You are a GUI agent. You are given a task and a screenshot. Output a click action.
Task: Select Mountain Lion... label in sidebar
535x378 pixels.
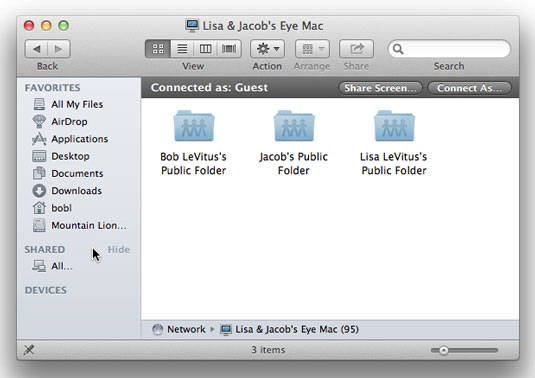coord(89,226)
